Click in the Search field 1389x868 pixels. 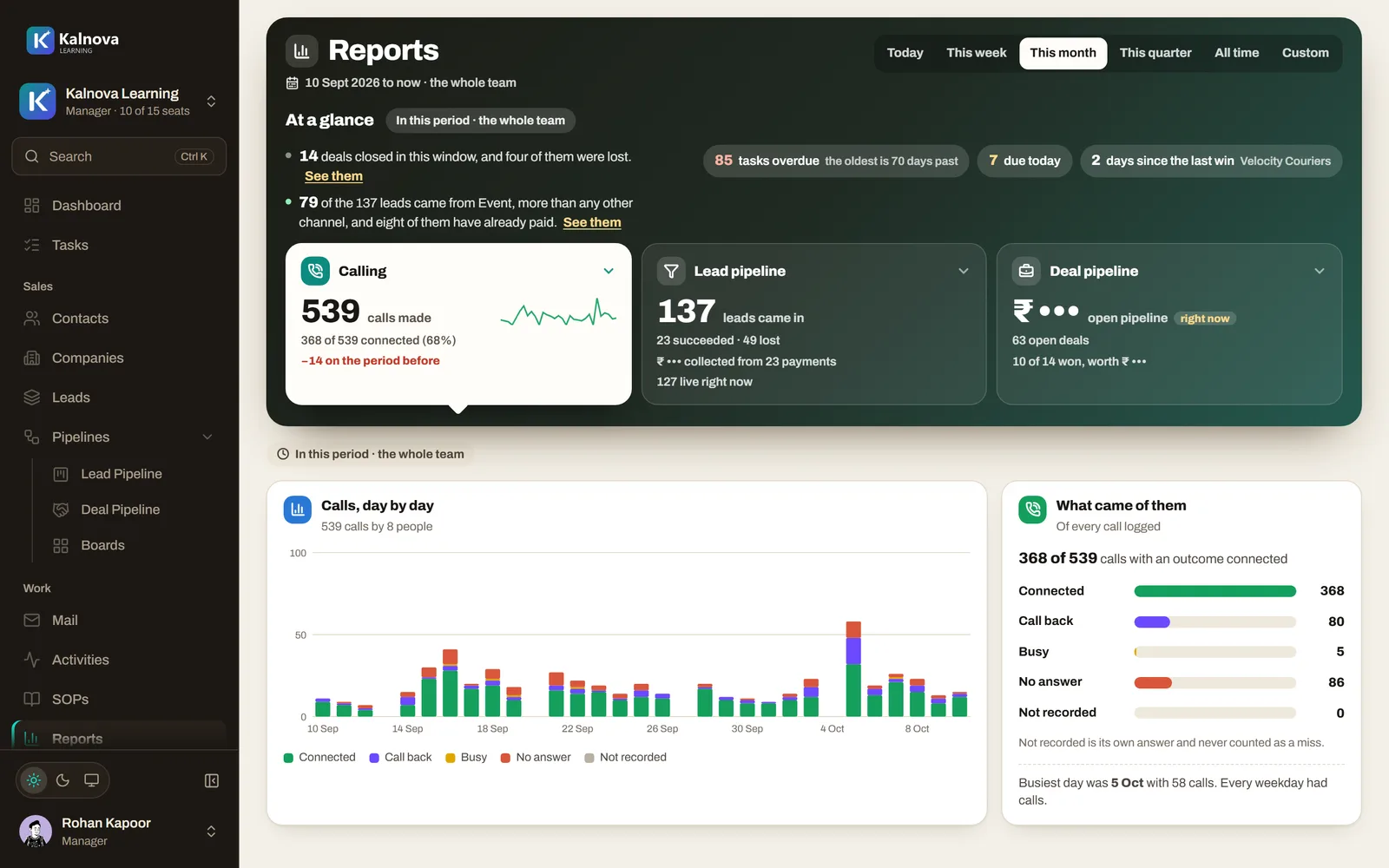(x=119, y=156)
